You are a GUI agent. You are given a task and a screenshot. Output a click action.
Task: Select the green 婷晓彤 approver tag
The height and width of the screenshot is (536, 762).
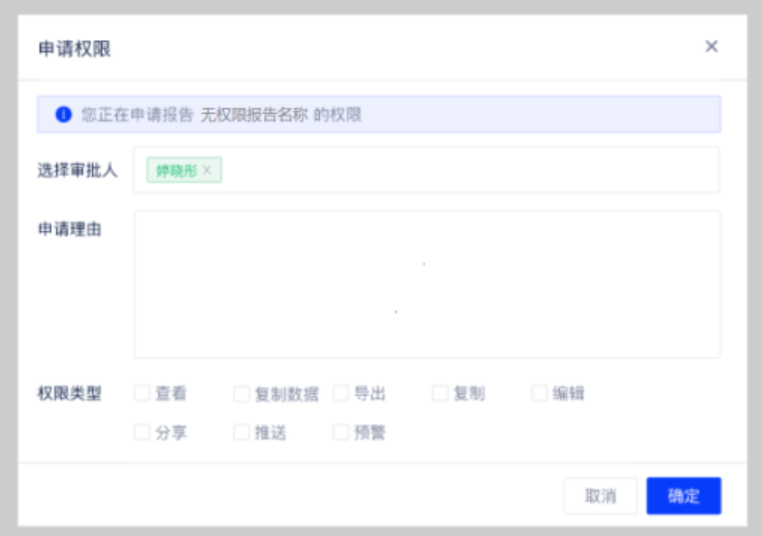[x=176, y=170]
